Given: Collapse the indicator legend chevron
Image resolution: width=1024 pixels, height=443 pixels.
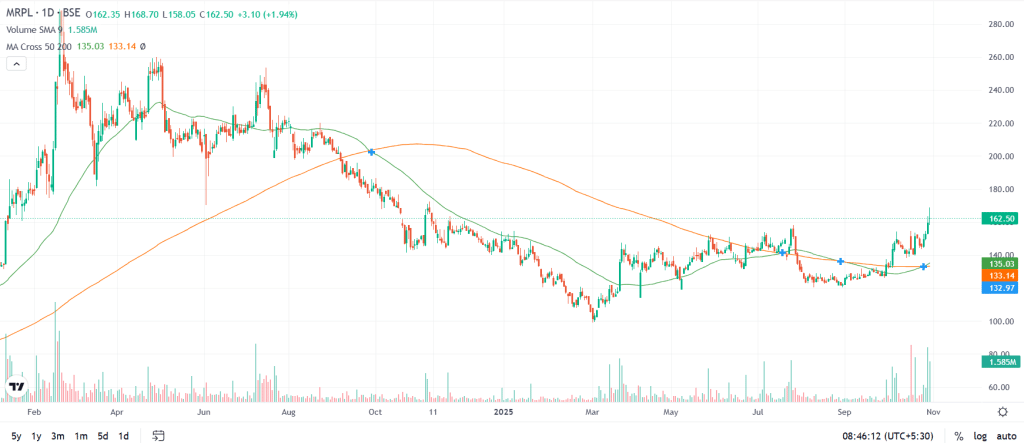Looking at the screenshot, I should (x=16, y=63).
